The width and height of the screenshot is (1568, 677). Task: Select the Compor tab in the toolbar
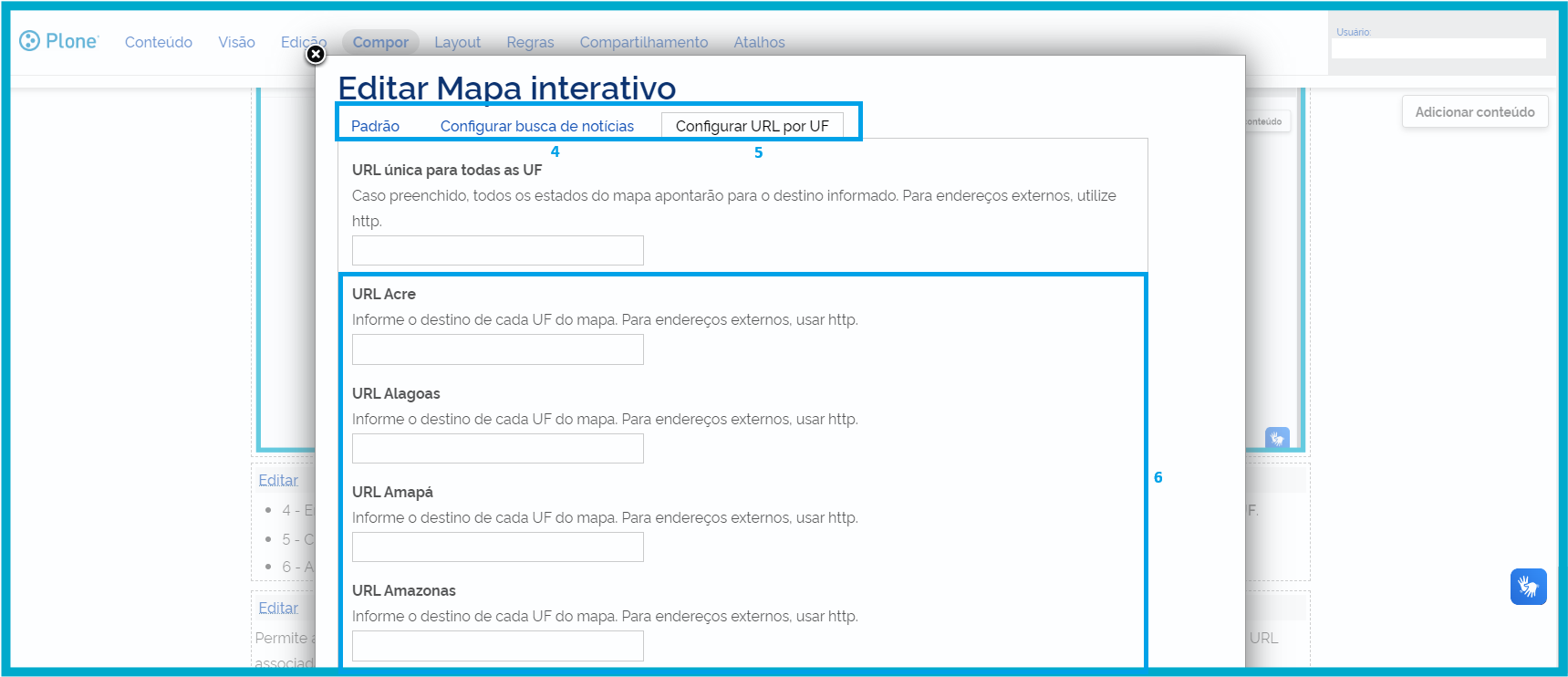tap(380, 42)
